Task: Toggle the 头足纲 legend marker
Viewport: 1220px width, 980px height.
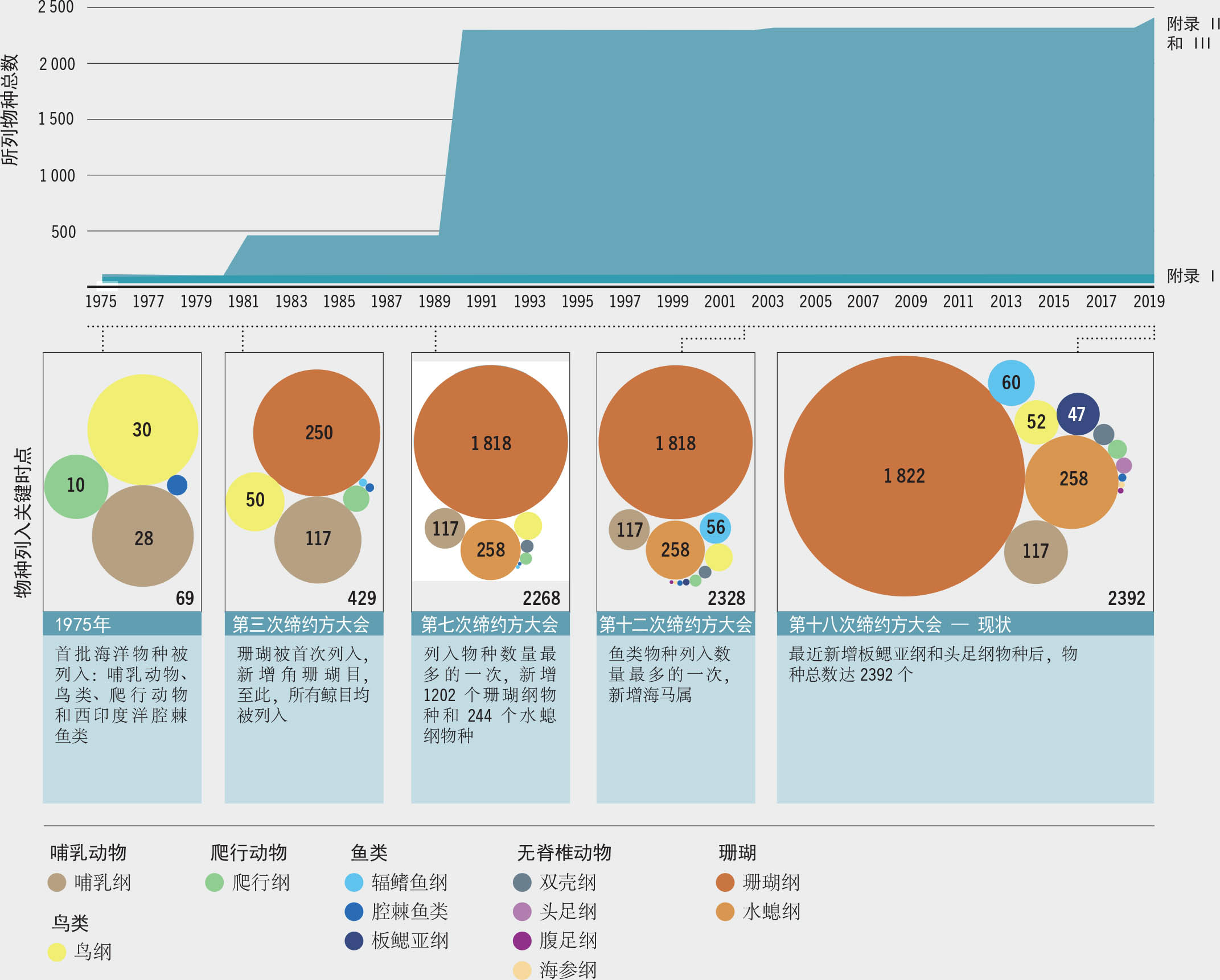Action: click(x=522, y=911)
